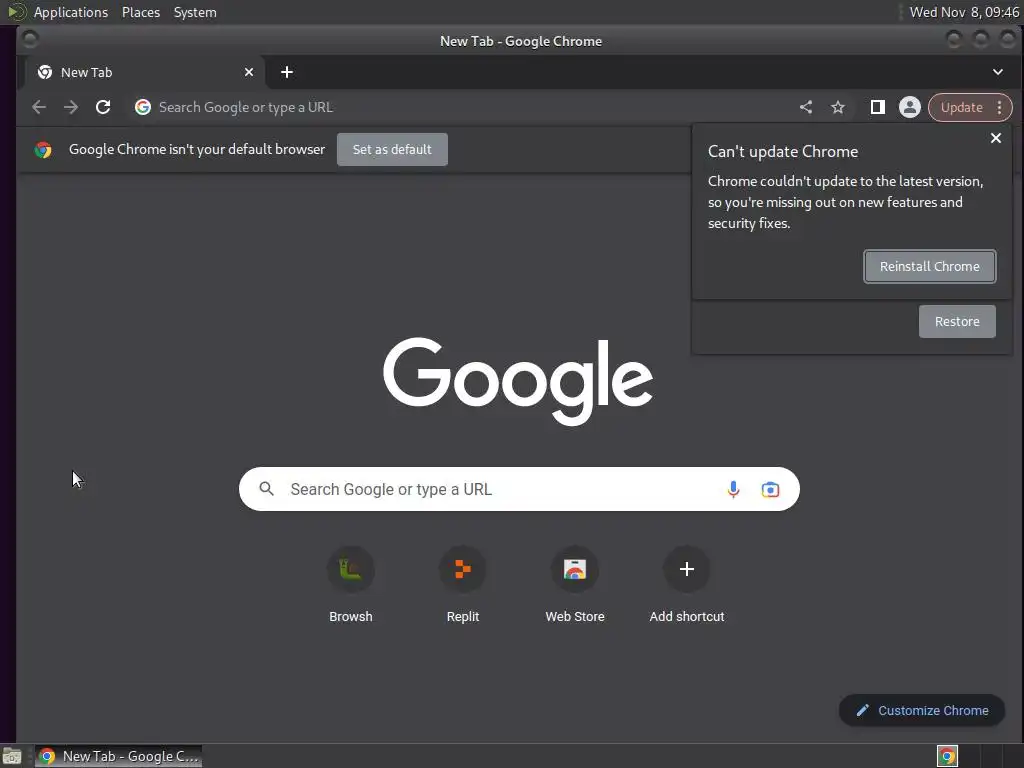The height and width of the screenshot is (768, 1024).
Task: Open the Replit shortcut
Action: coord(463,584)
